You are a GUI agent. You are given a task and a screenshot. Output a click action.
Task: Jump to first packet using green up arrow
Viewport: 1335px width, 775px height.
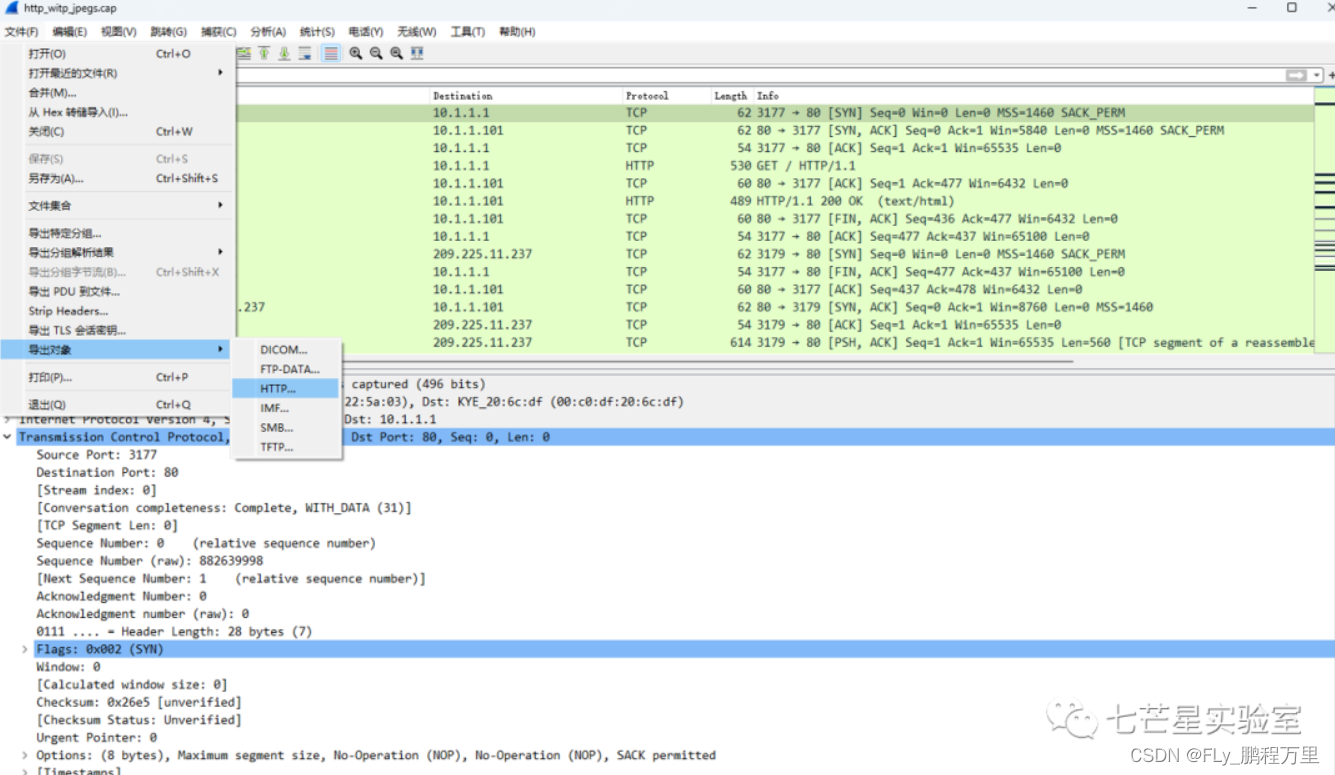[264, 53]
